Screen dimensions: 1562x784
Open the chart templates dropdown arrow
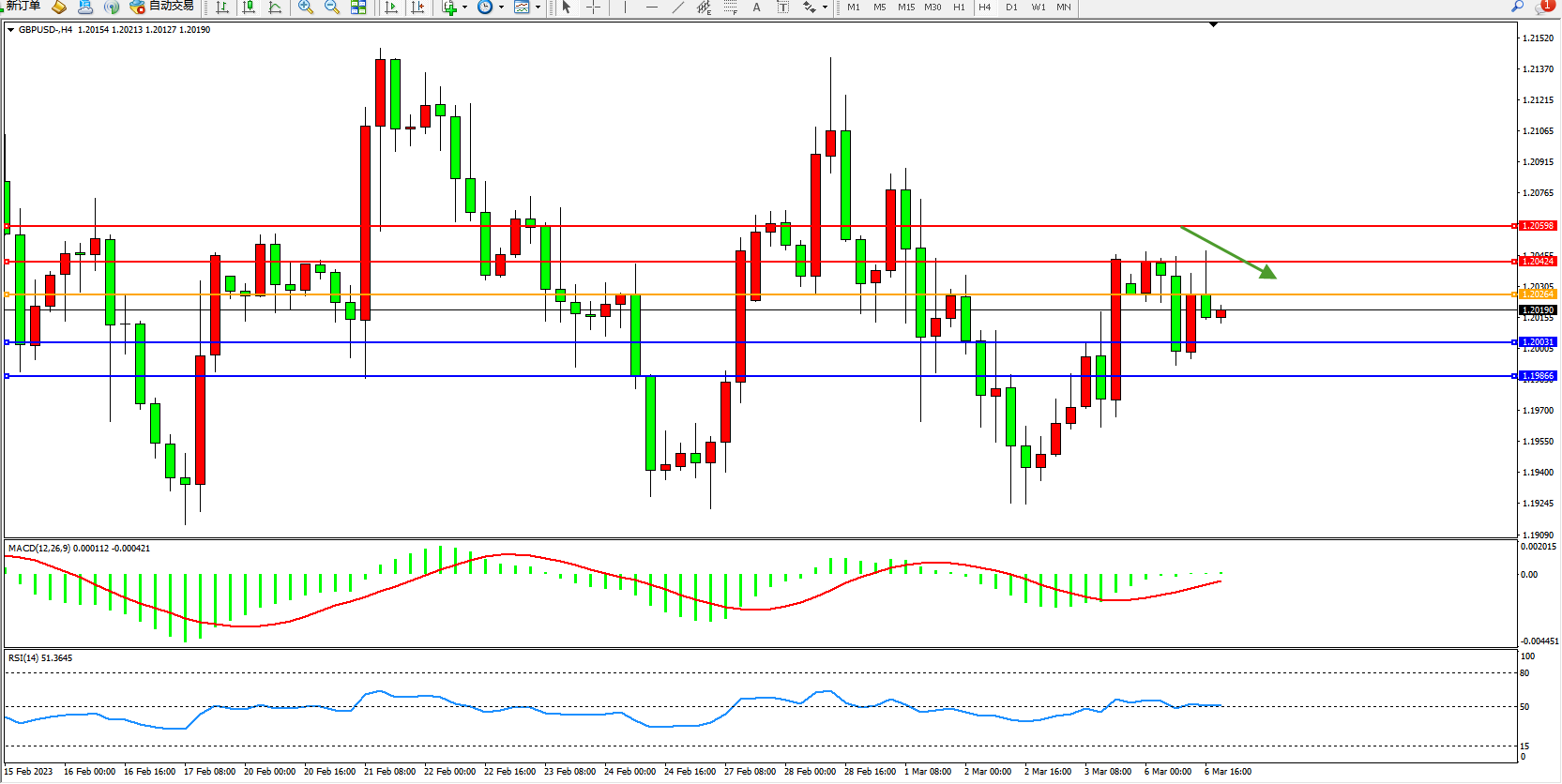click(538, 8)
